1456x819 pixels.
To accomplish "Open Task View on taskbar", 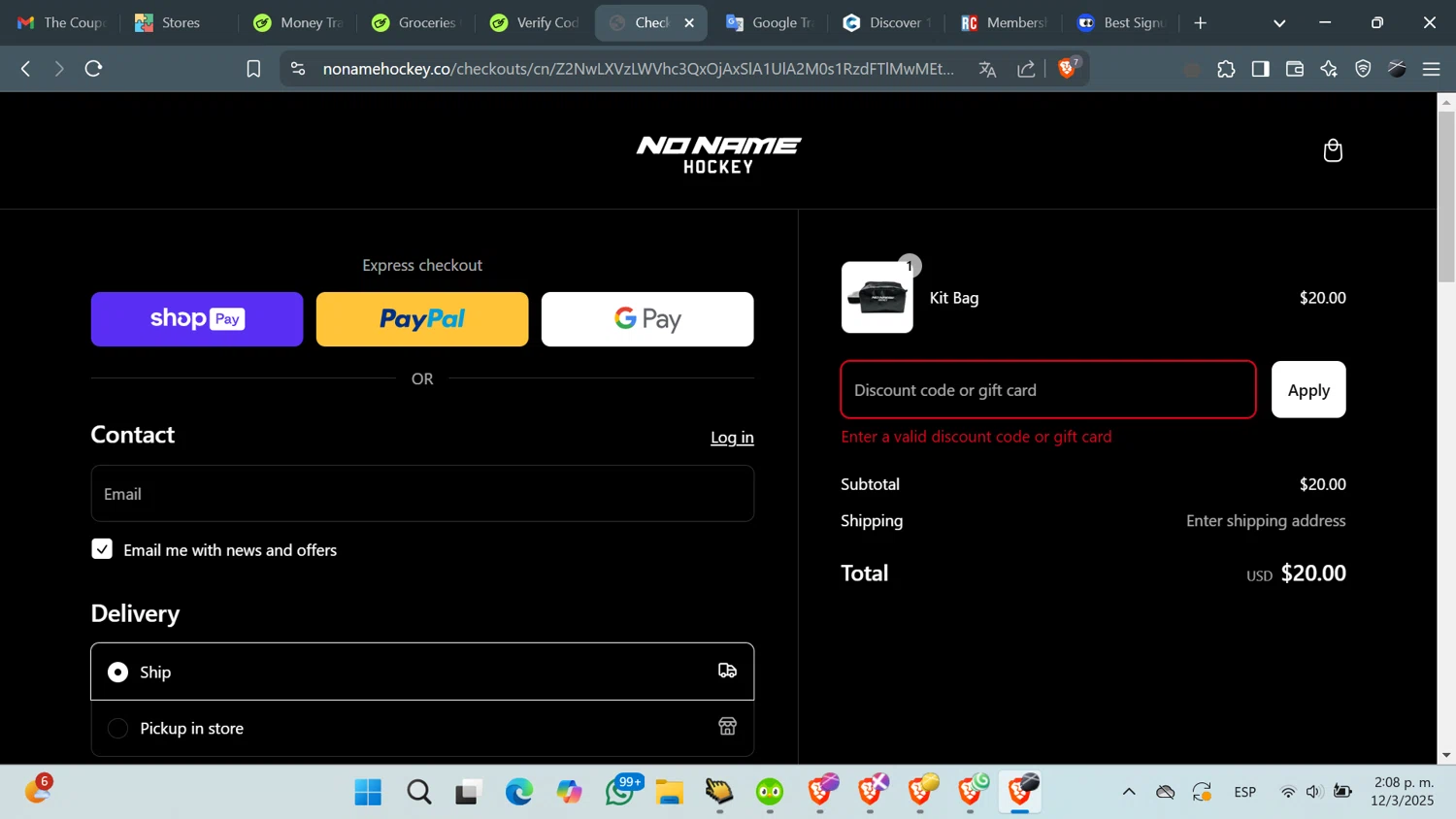I will point(470,792).
